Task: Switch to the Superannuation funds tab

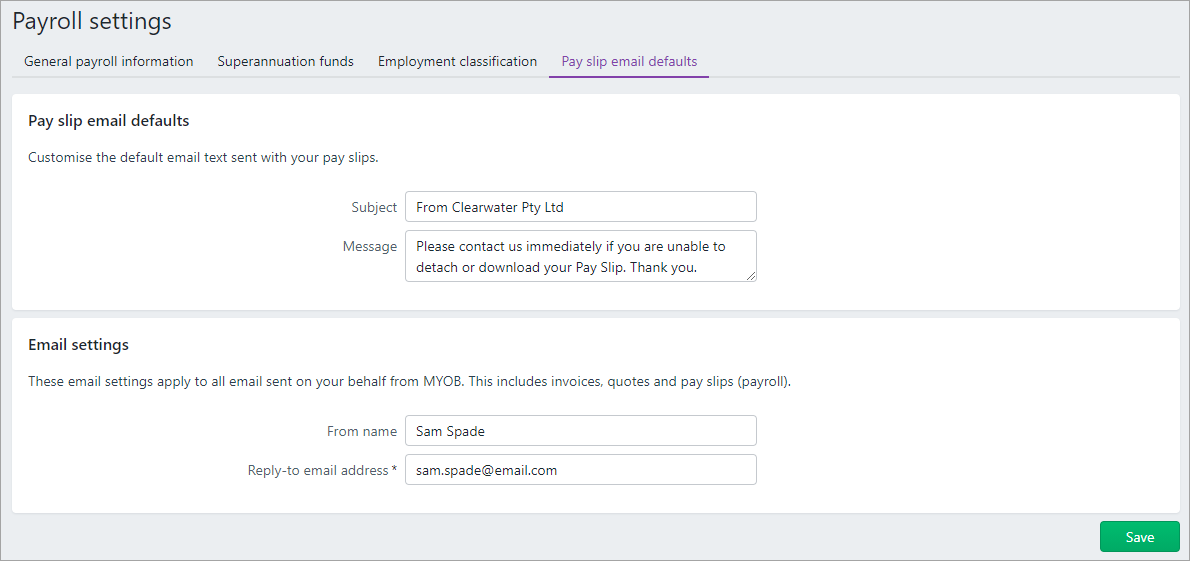Action: click(285, 61)
